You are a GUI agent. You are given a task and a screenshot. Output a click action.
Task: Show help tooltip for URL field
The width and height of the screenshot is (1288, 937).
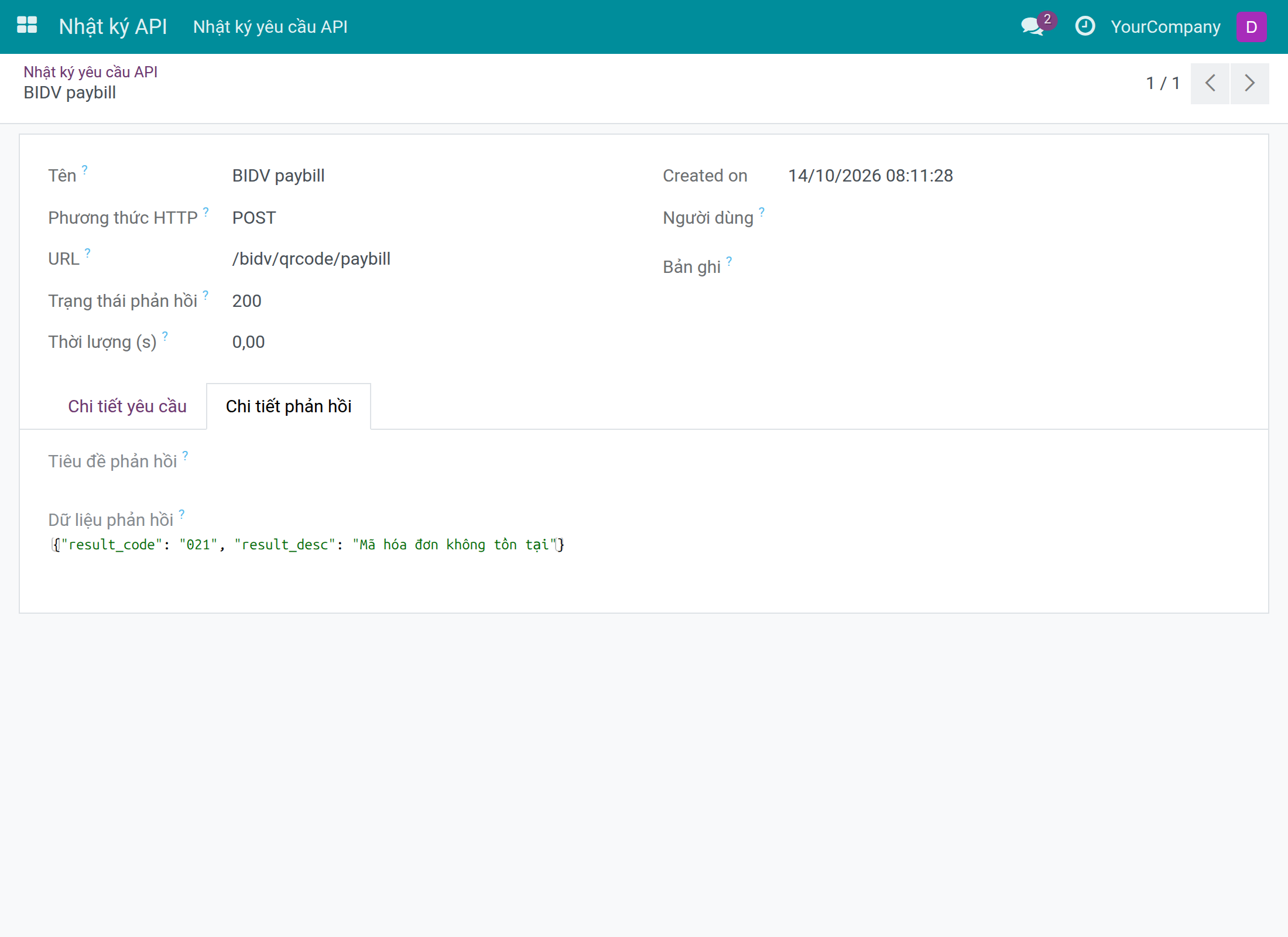(88, 253)
